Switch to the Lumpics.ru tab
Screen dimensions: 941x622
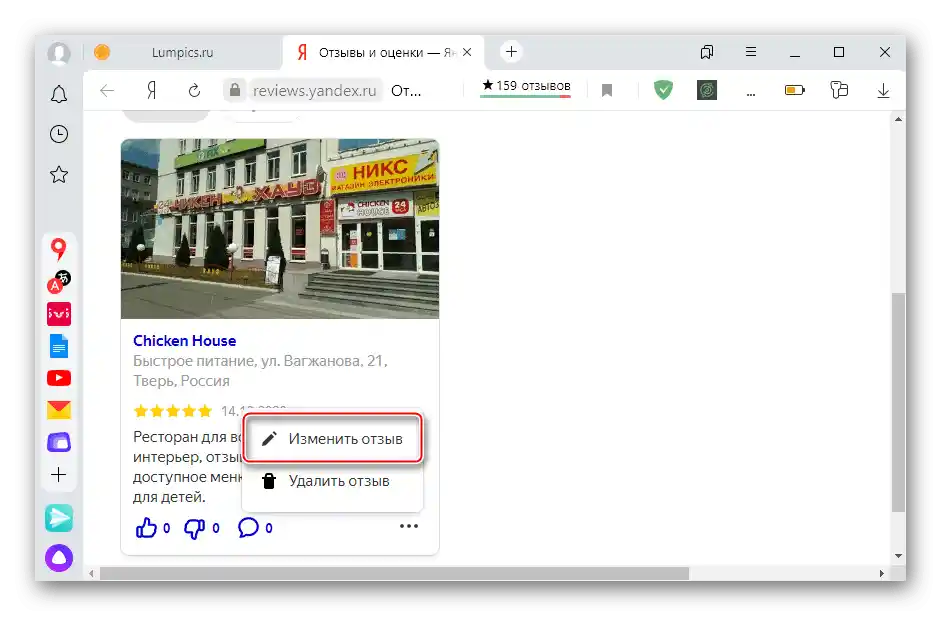pyautogui.click(x=182, y=53)
